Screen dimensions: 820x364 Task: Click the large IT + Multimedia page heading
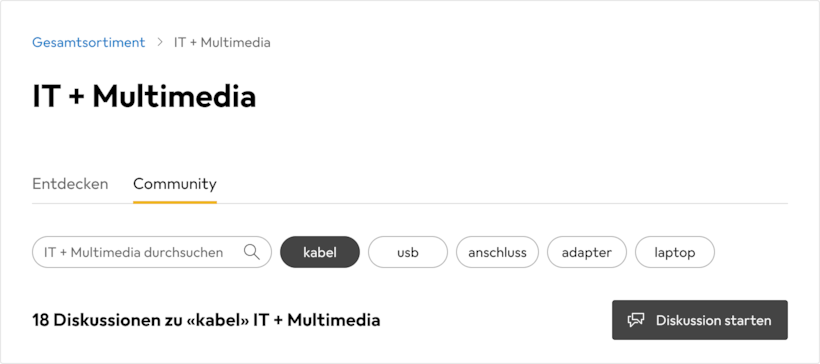click(144, 97)
